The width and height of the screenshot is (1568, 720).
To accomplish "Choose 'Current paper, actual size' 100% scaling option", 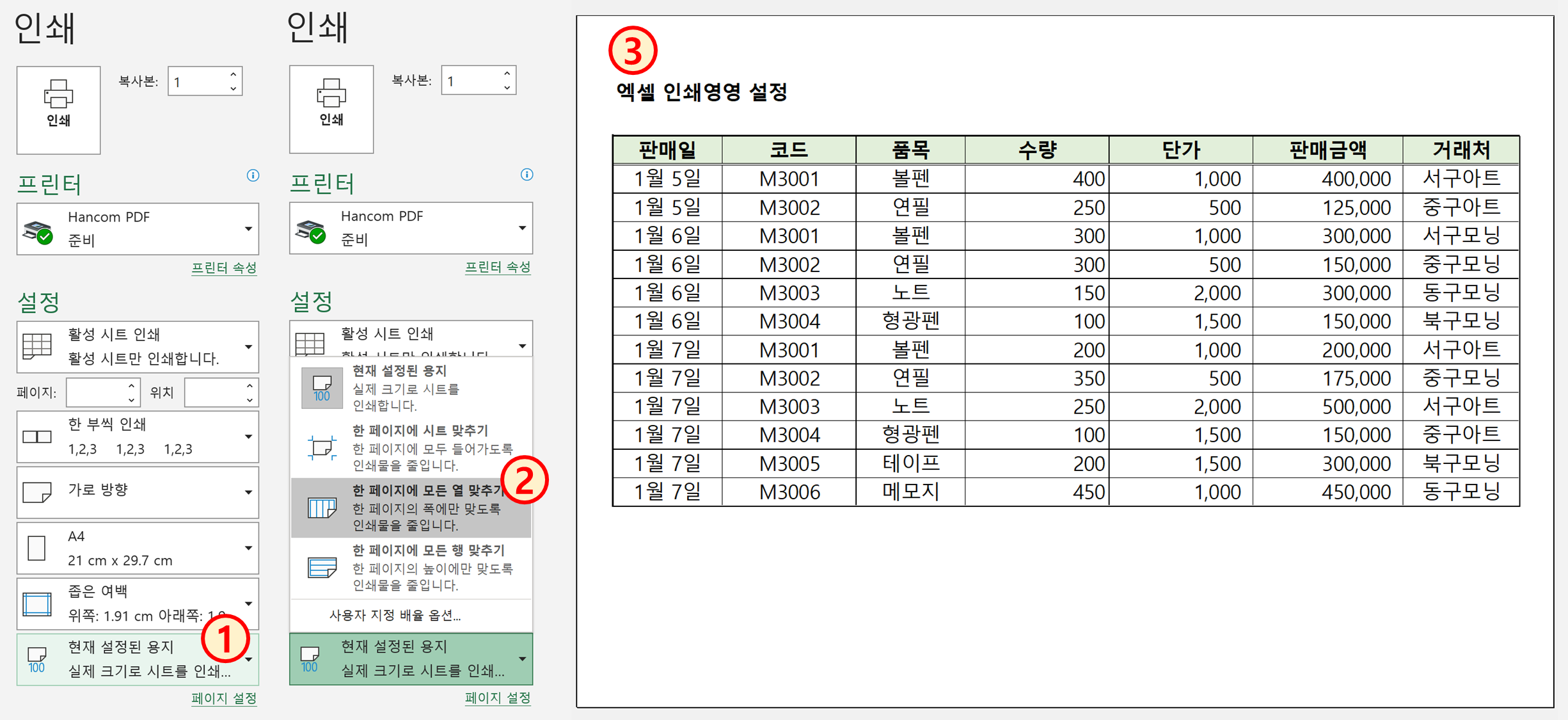I will point(411,388).
